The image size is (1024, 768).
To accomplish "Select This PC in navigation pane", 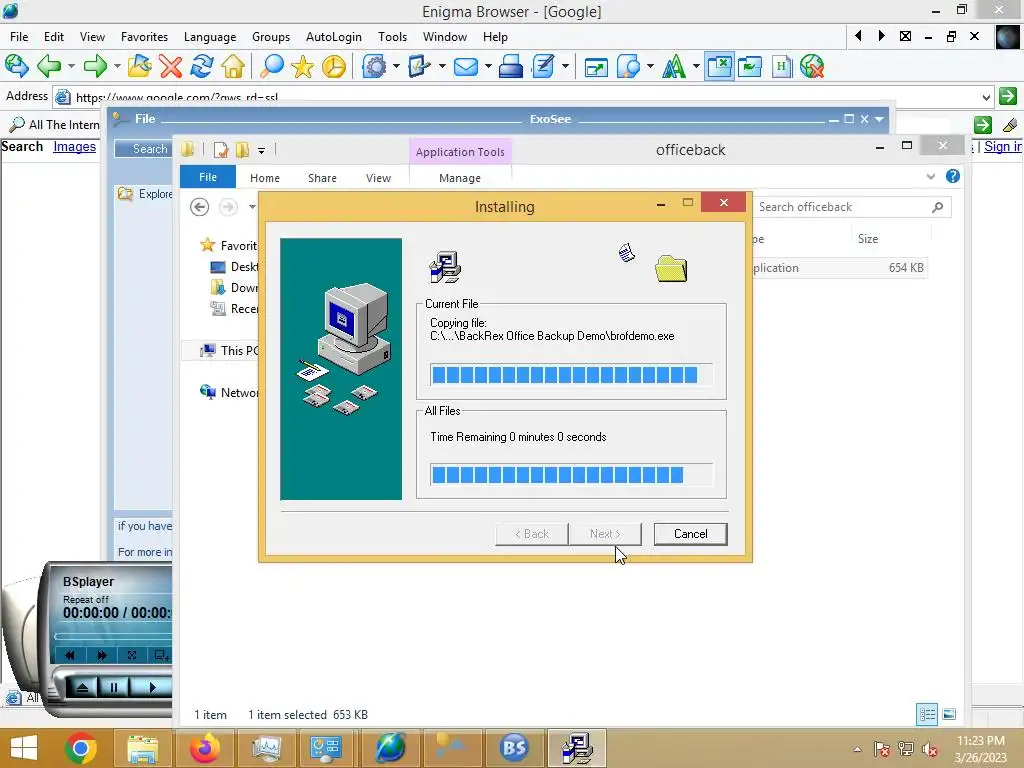I will tap(229, 351).
